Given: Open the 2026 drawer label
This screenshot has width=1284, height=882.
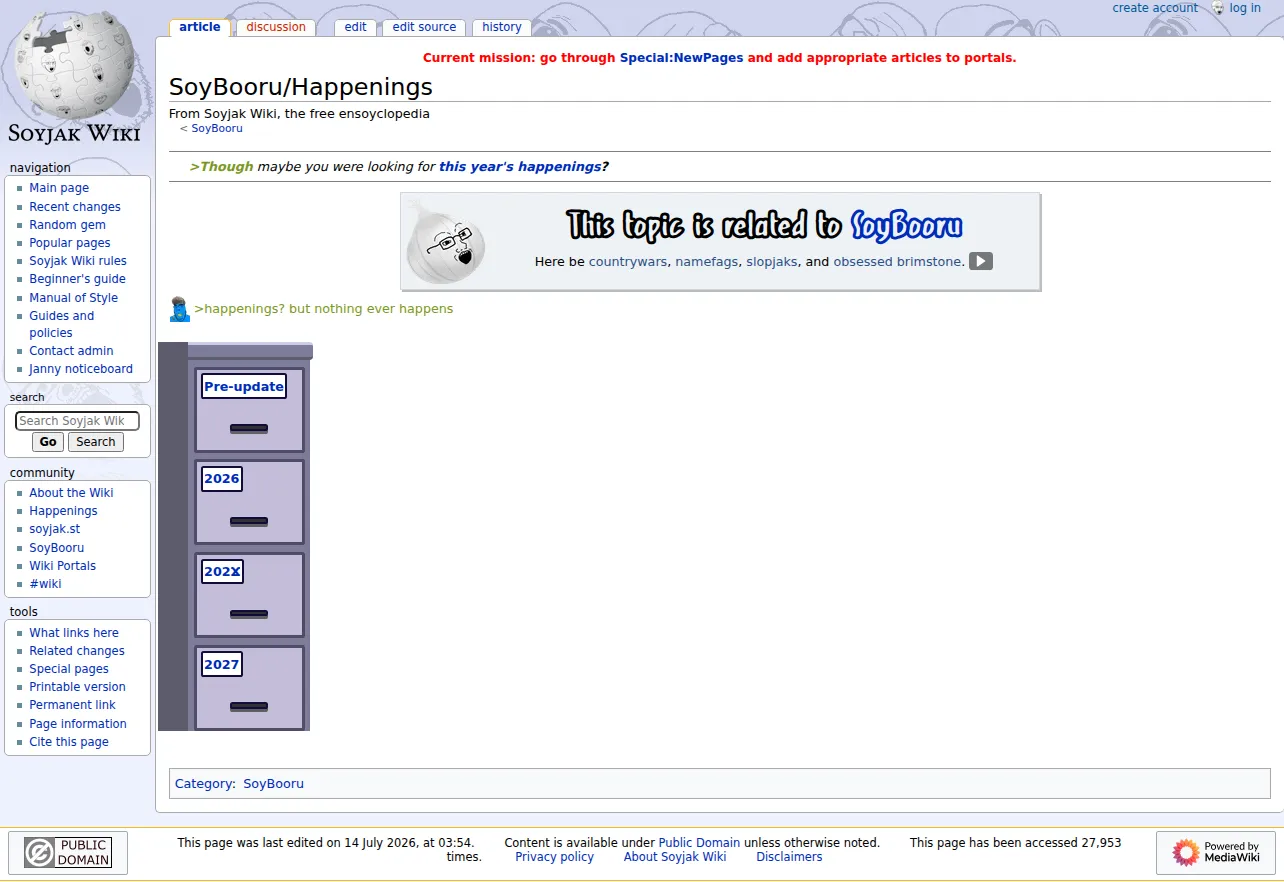Looking at the screenshot, I should 222,479.
